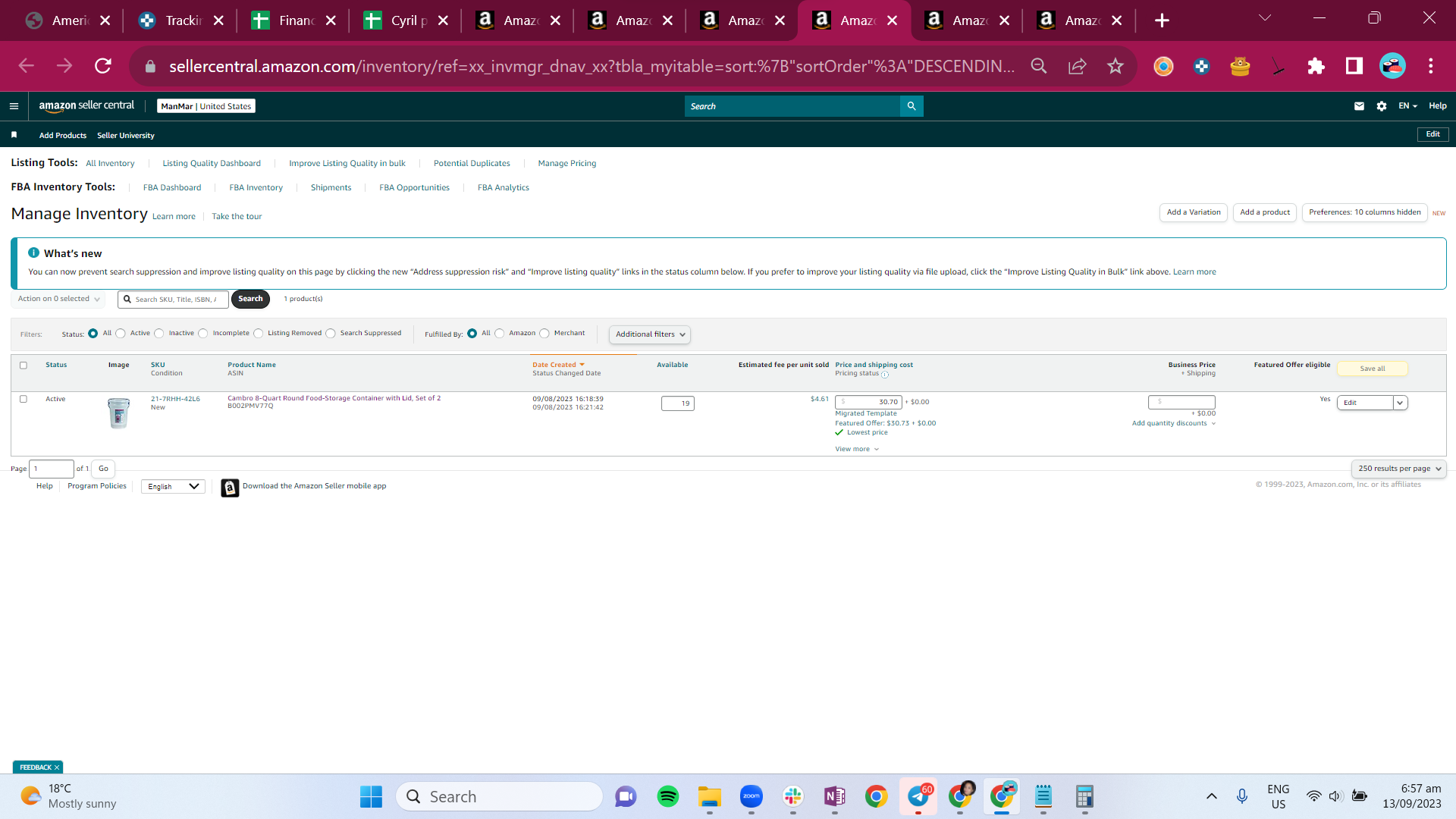Screen dimensions: 1456x819
Task: Go back with the browser back arrow
Action: tap(27, 66)
